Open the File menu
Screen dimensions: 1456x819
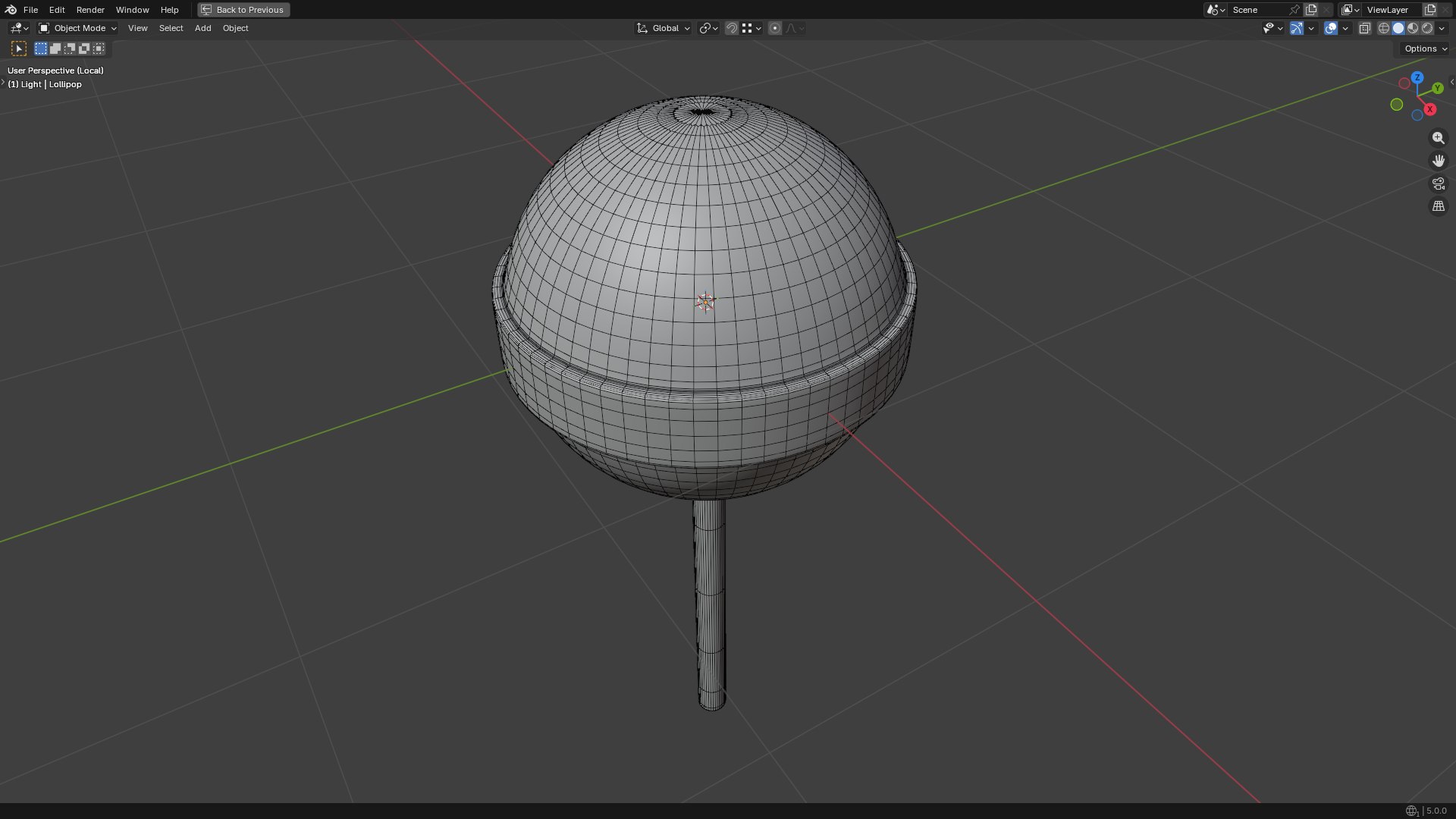pos(30,10)
